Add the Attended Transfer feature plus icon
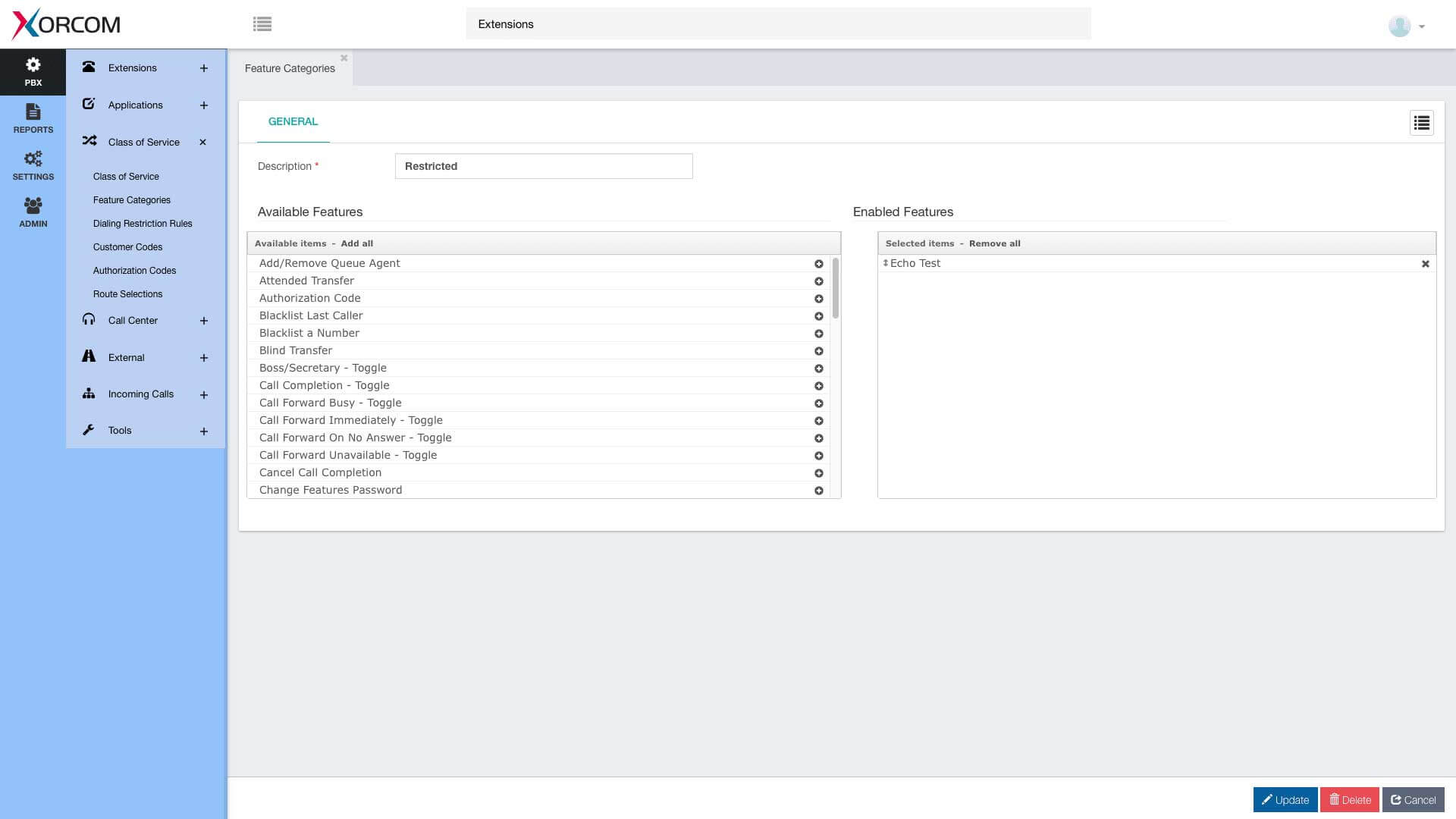Viewport: 1456px width, 819px height. pyautogui.click(x=818, y=281)
